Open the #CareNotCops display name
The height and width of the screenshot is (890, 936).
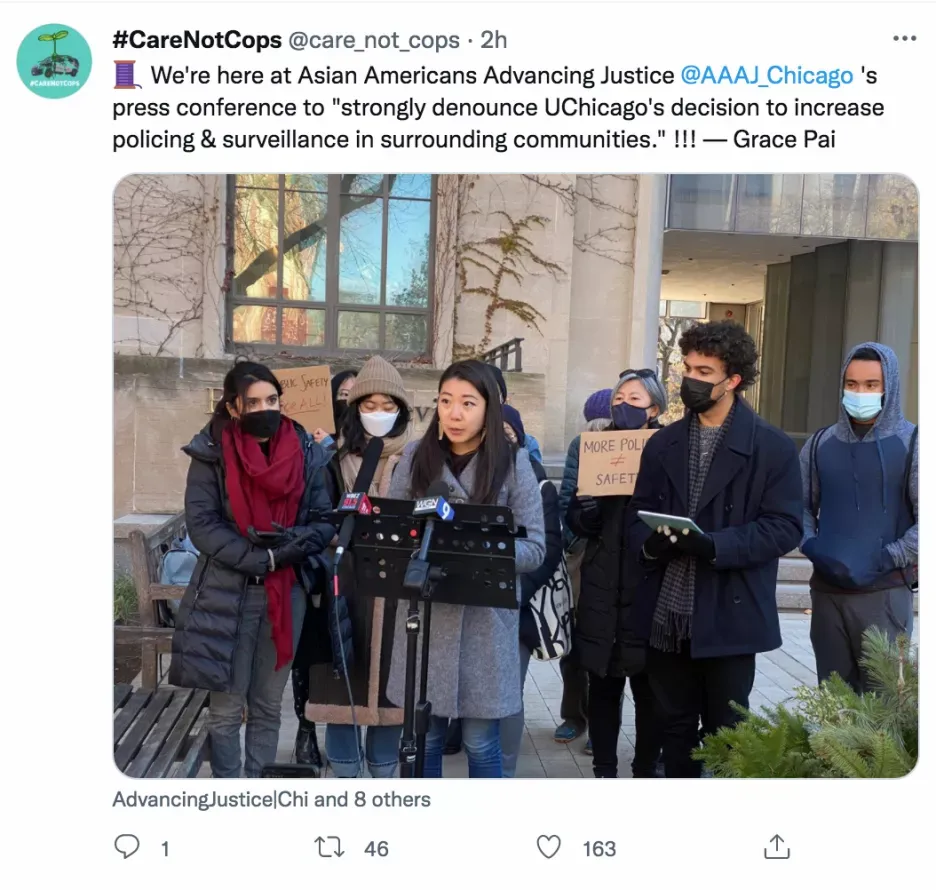point(197,40)
